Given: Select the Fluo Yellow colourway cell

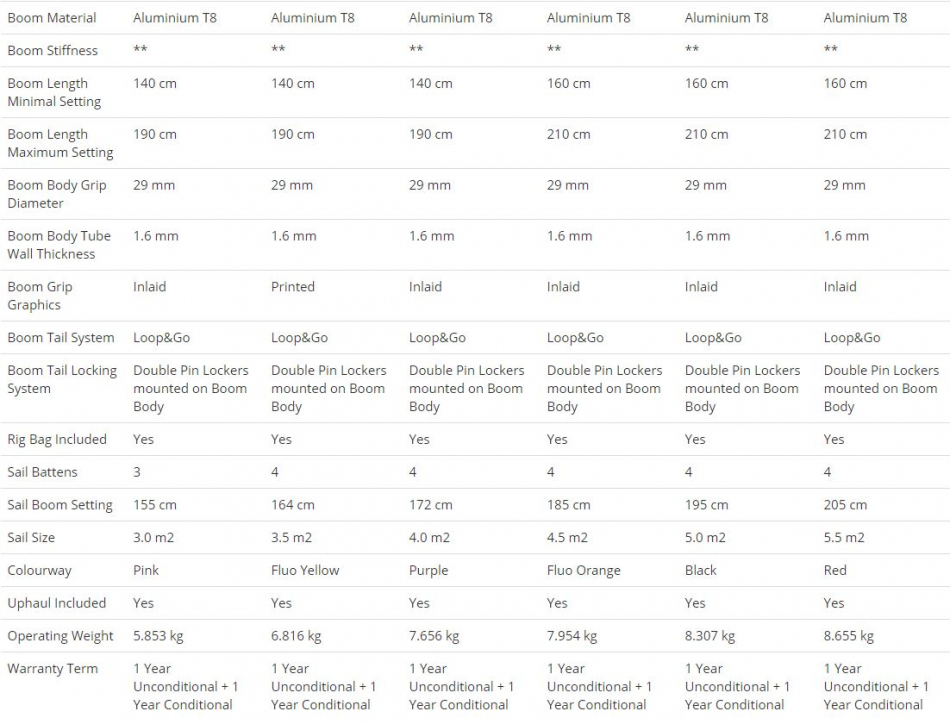Looking at the screenshot, I should click(x=305, y=570).
